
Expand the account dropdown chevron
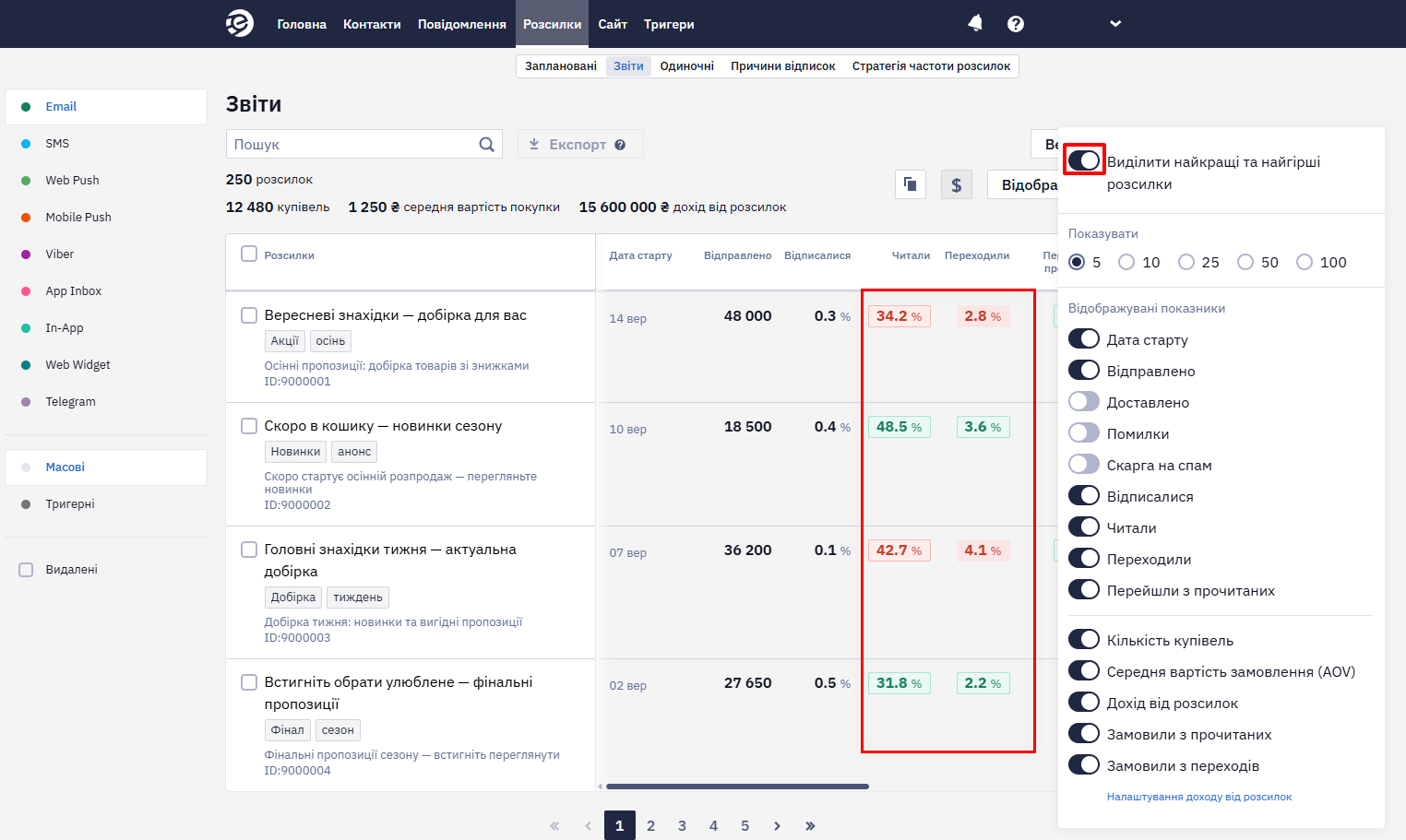(1115, 24)
